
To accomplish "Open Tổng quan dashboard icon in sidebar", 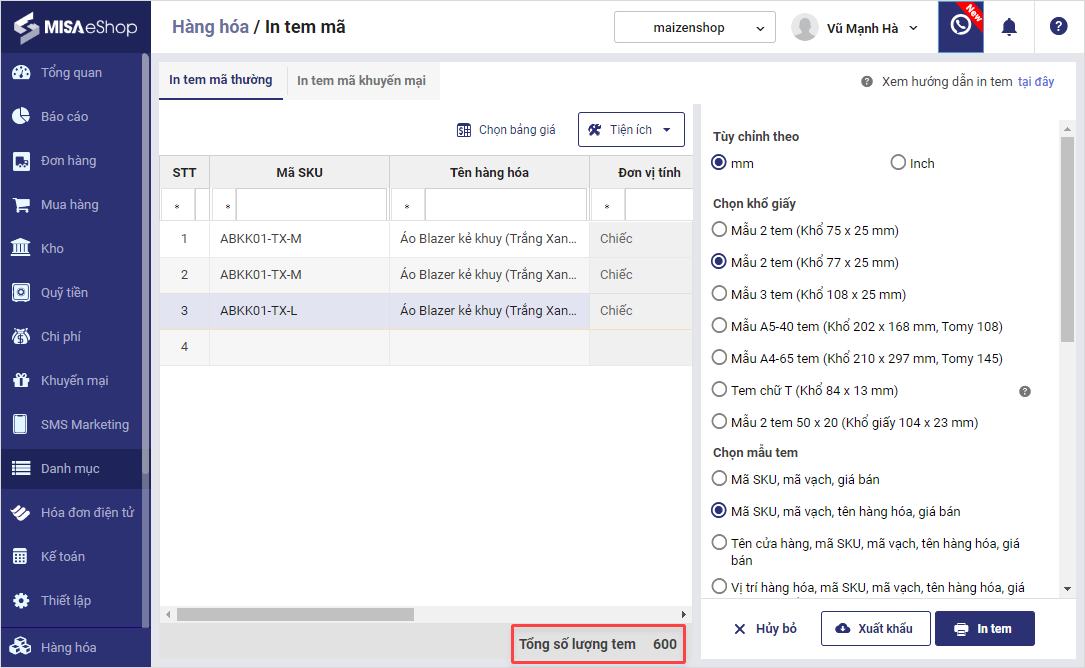I will coord(21,73).
